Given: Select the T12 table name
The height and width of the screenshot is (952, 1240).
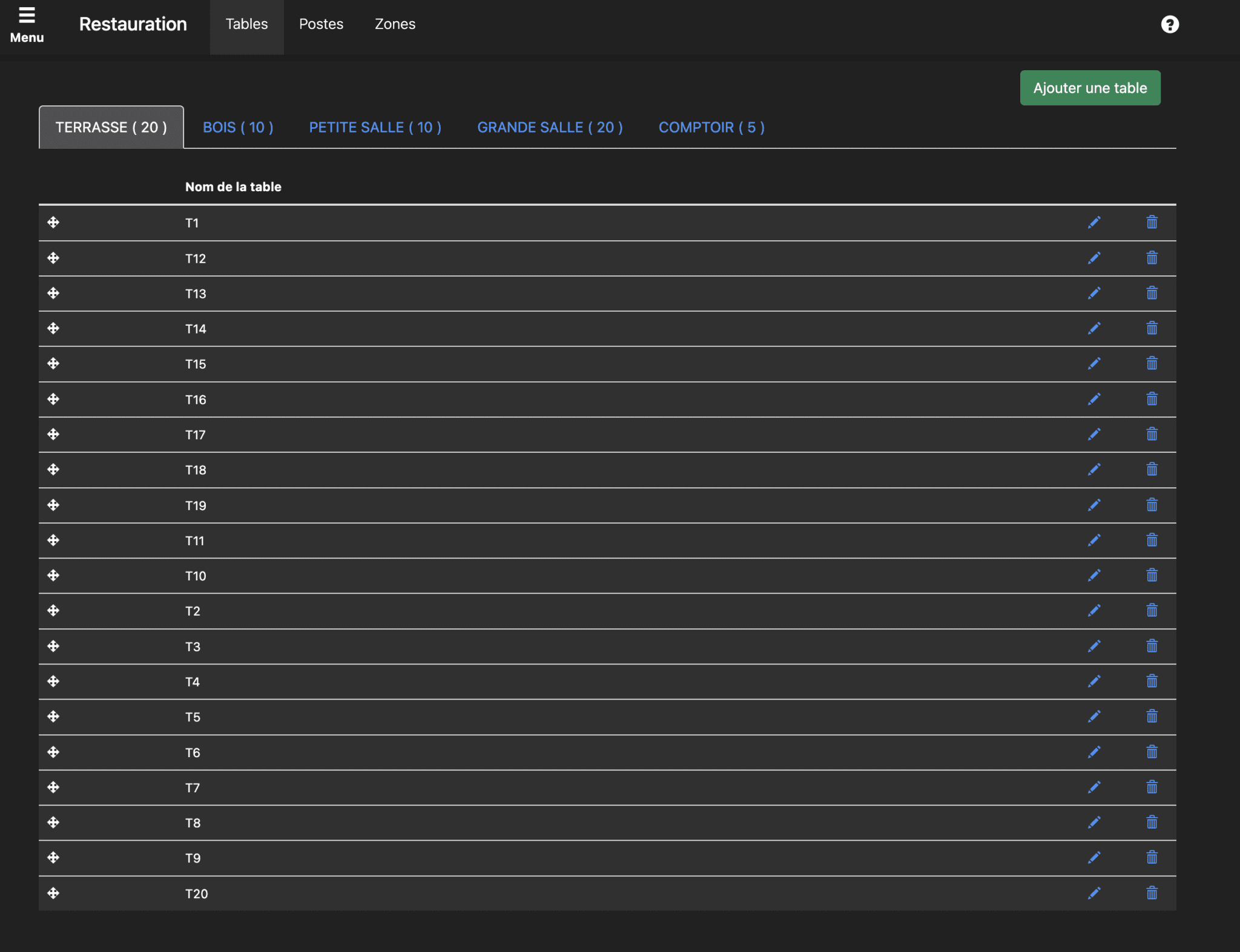Looking at the screenshot, I should 196,258.
